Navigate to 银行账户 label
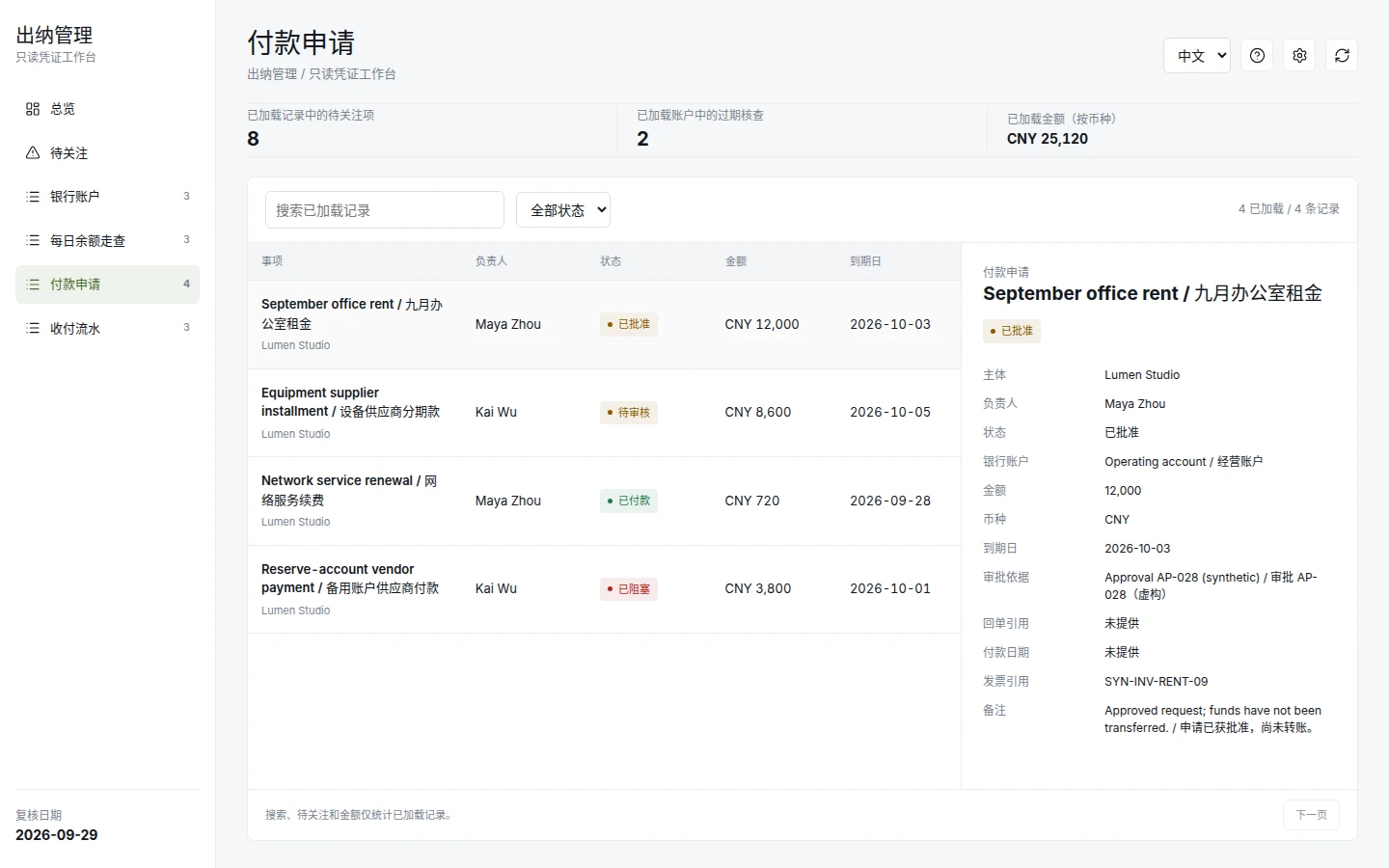 (x=74, y=197)
